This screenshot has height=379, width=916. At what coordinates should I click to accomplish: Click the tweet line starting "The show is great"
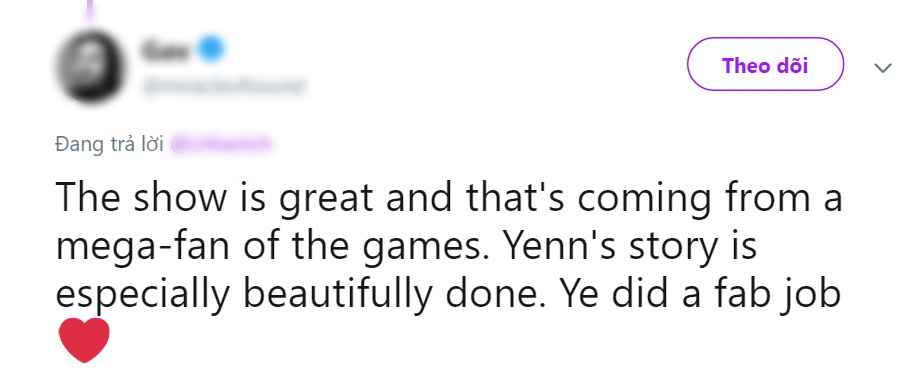pyautogui.click(x=449, y=197)
